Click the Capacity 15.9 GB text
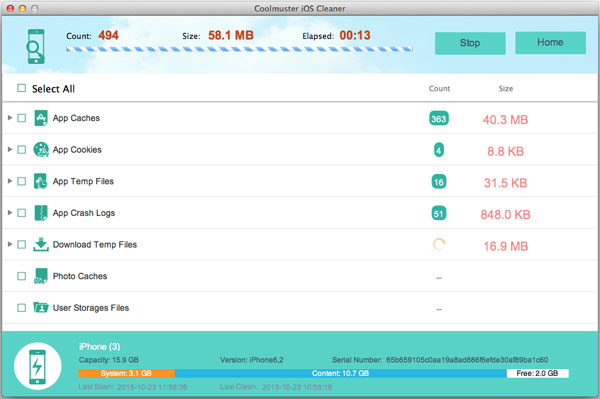 pos(109,360)
